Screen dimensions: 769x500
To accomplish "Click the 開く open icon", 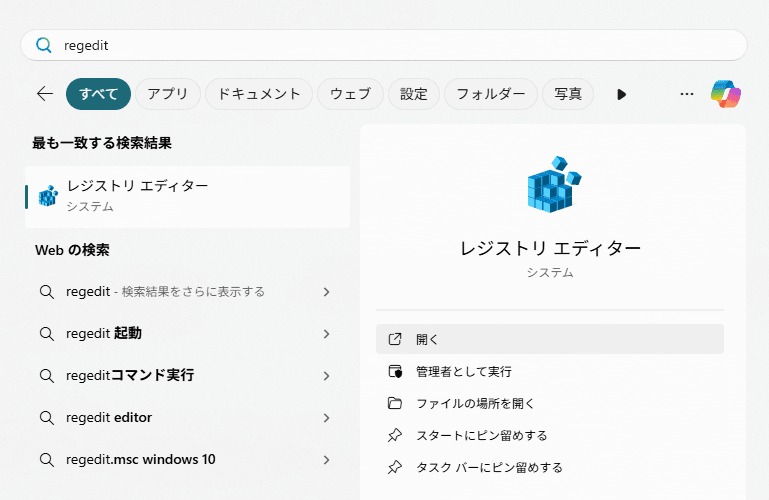I will tap(395, 339).
